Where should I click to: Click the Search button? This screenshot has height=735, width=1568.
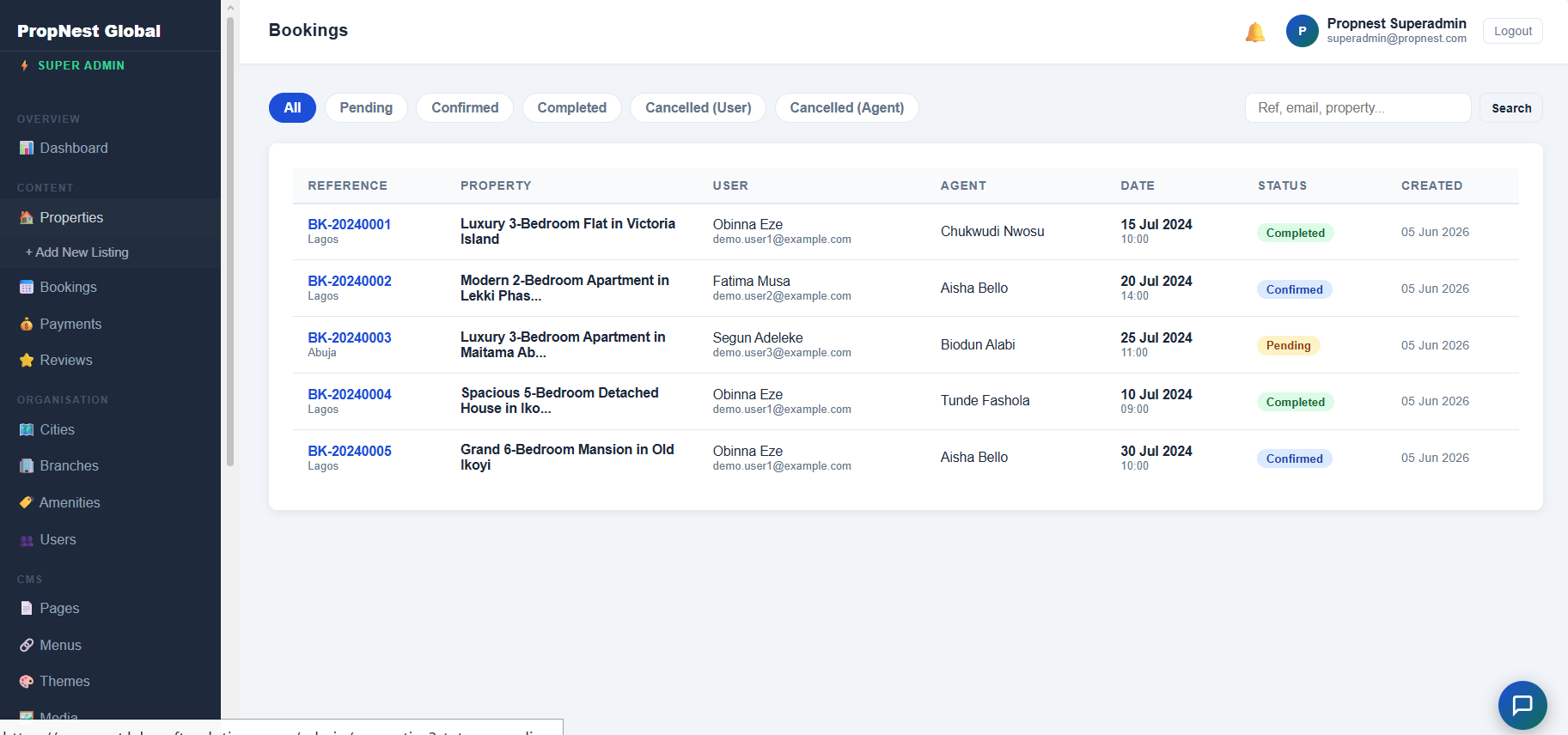click(1511, 108)
